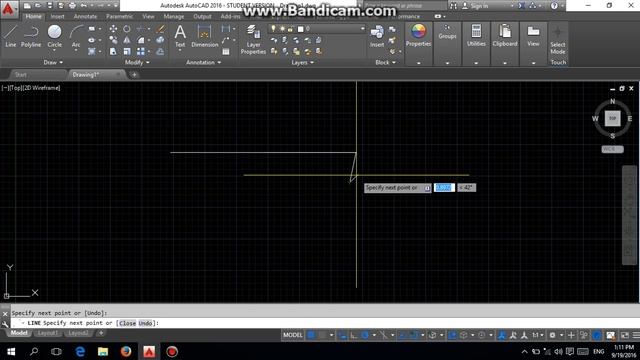This screenshot has height=360, width=640.
Task: Open the Properties panel button
Action: pyautogui.click(x=418, y=35)
